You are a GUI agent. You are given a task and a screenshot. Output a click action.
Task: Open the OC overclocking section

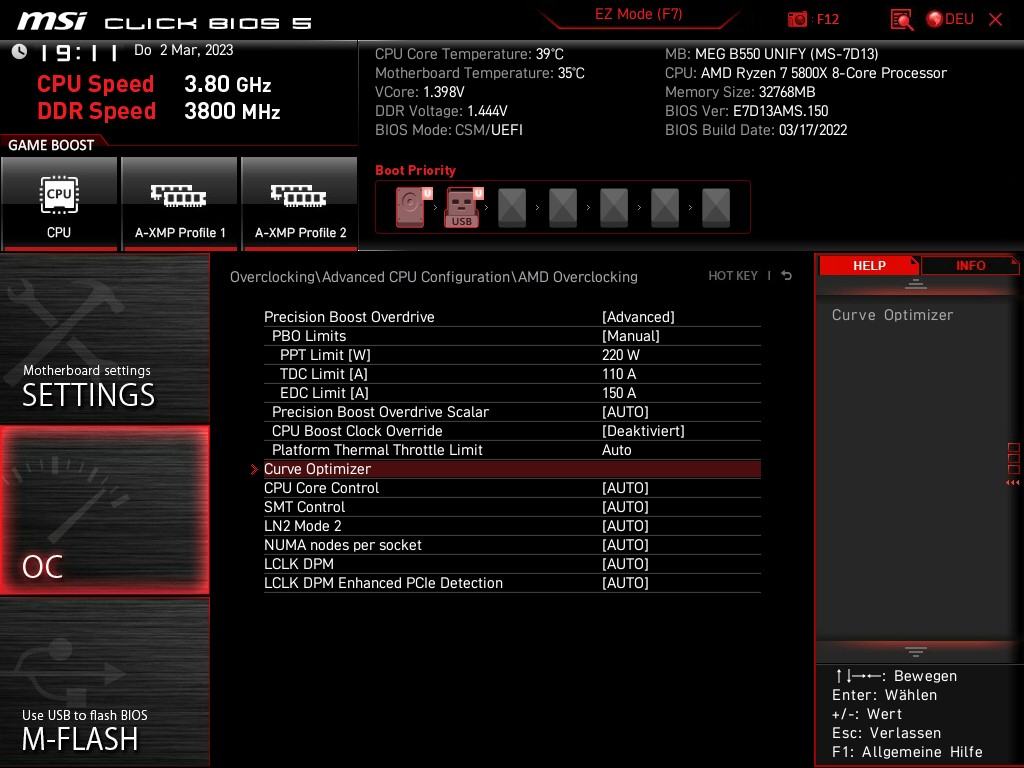104,510
